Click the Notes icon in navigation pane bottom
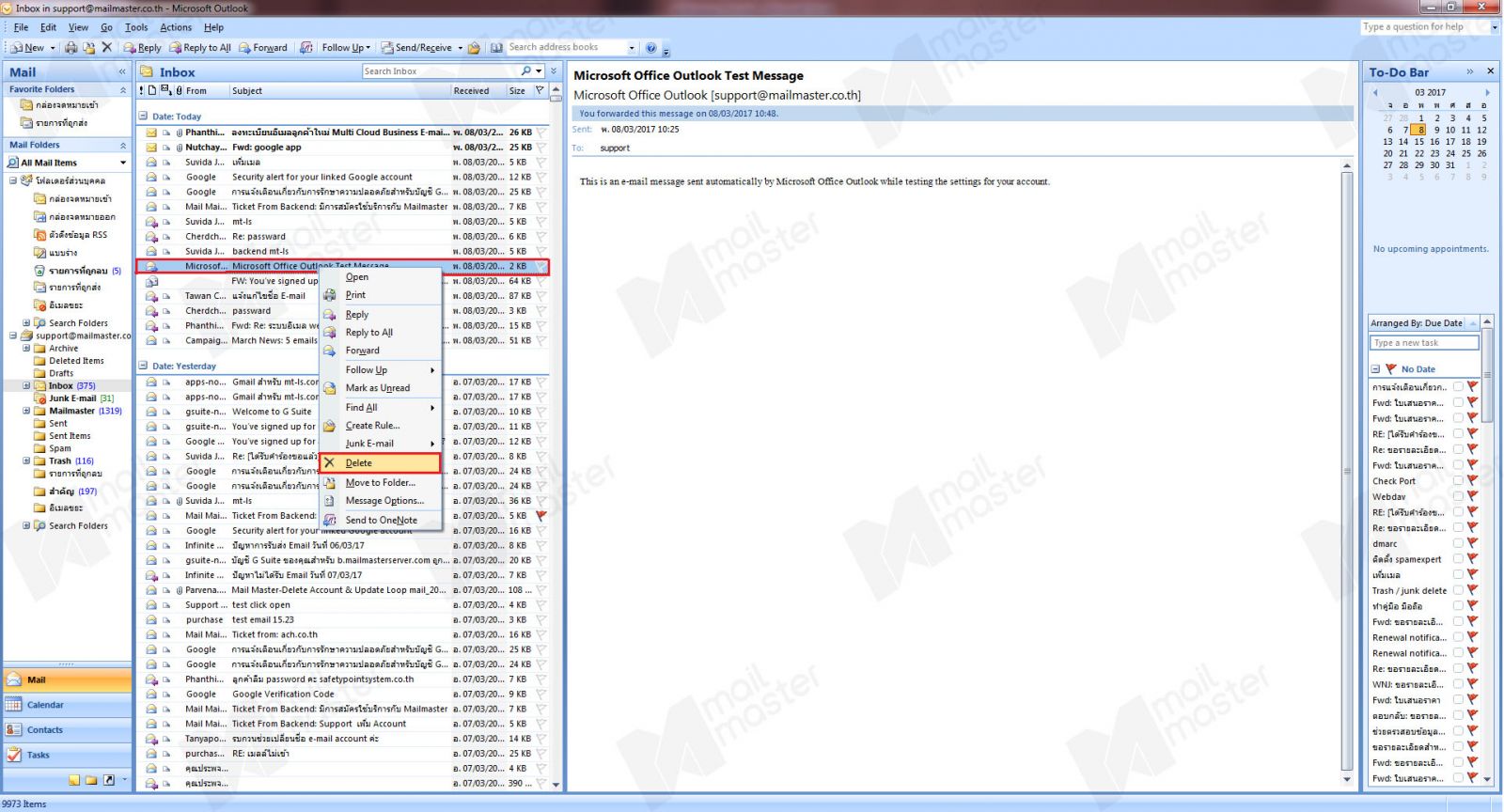Image resolution: width=1504 pixels, height=812 pixels. (x=74, y=780)
